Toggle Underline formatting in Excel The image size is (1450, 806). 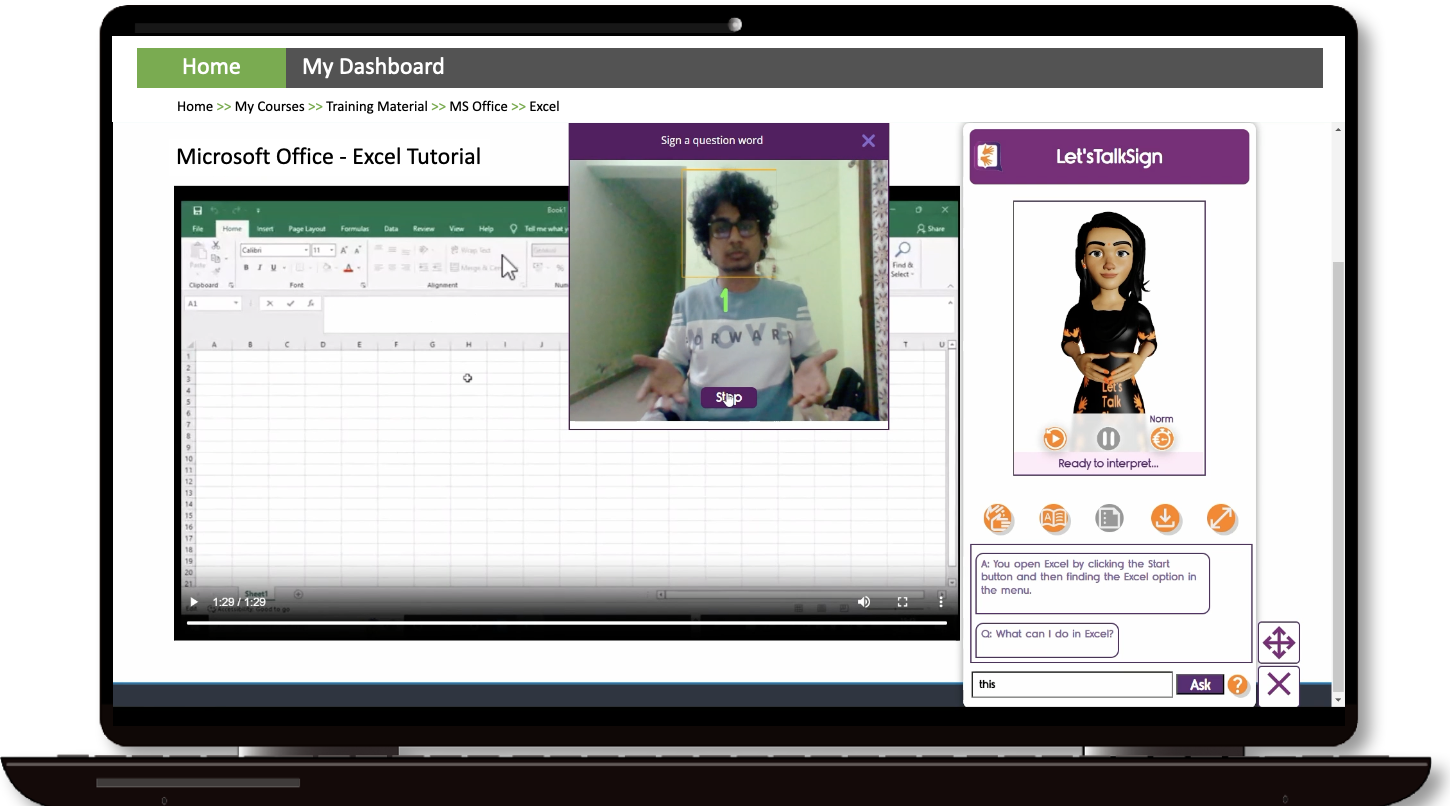(x=272, y=268)
